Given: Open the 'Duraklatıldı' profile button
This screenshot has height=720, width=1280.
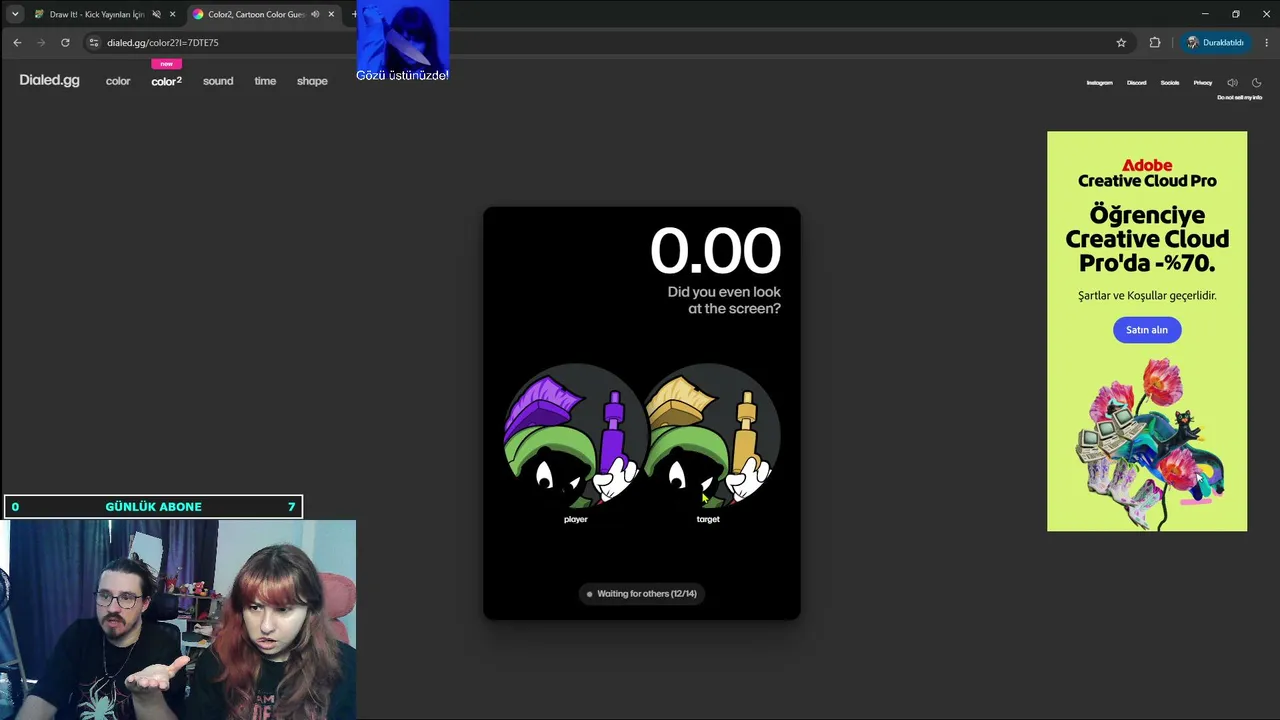Looking at the screenshot, I should tap(1215, 42).
